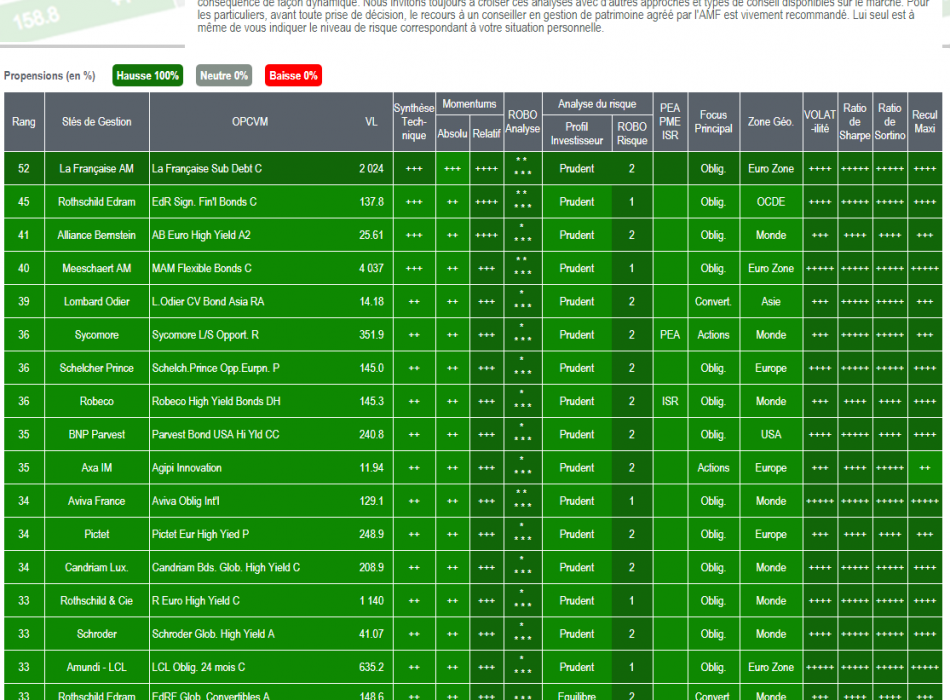Image resolution: width=950 pixels, height=700 pixels.
Task: Open L.Odier CV Bond Asia RA
Action: tap(208, 302)
